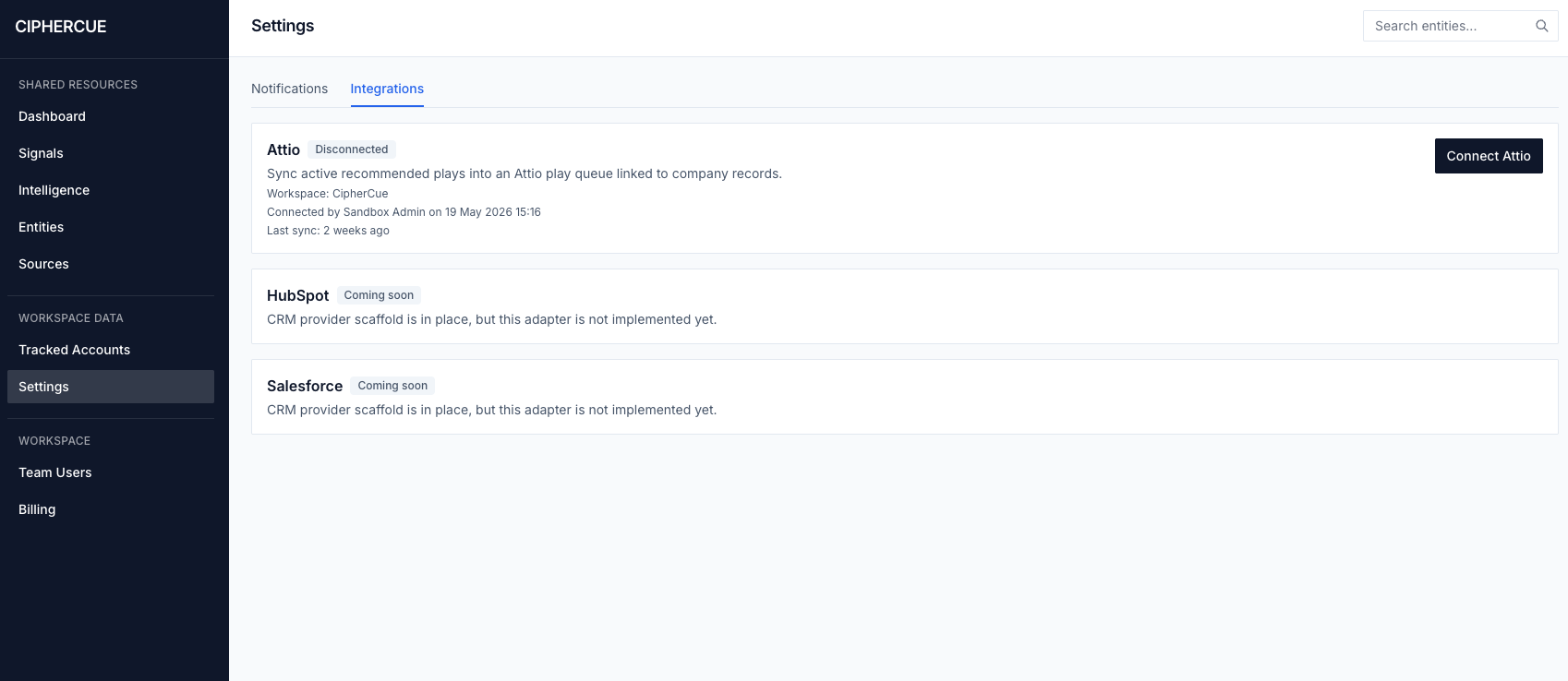Select Settings in the sidebar

(111, 387)
